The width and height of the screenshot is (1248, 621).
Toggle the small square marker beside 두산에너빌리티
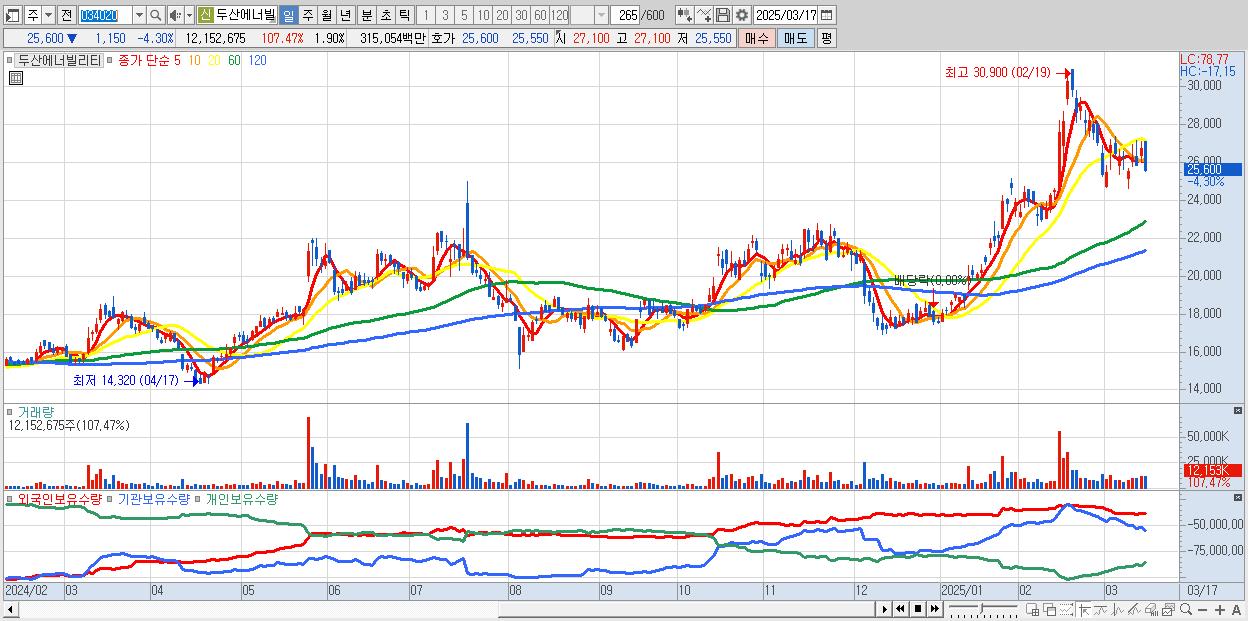coord(10,60)
